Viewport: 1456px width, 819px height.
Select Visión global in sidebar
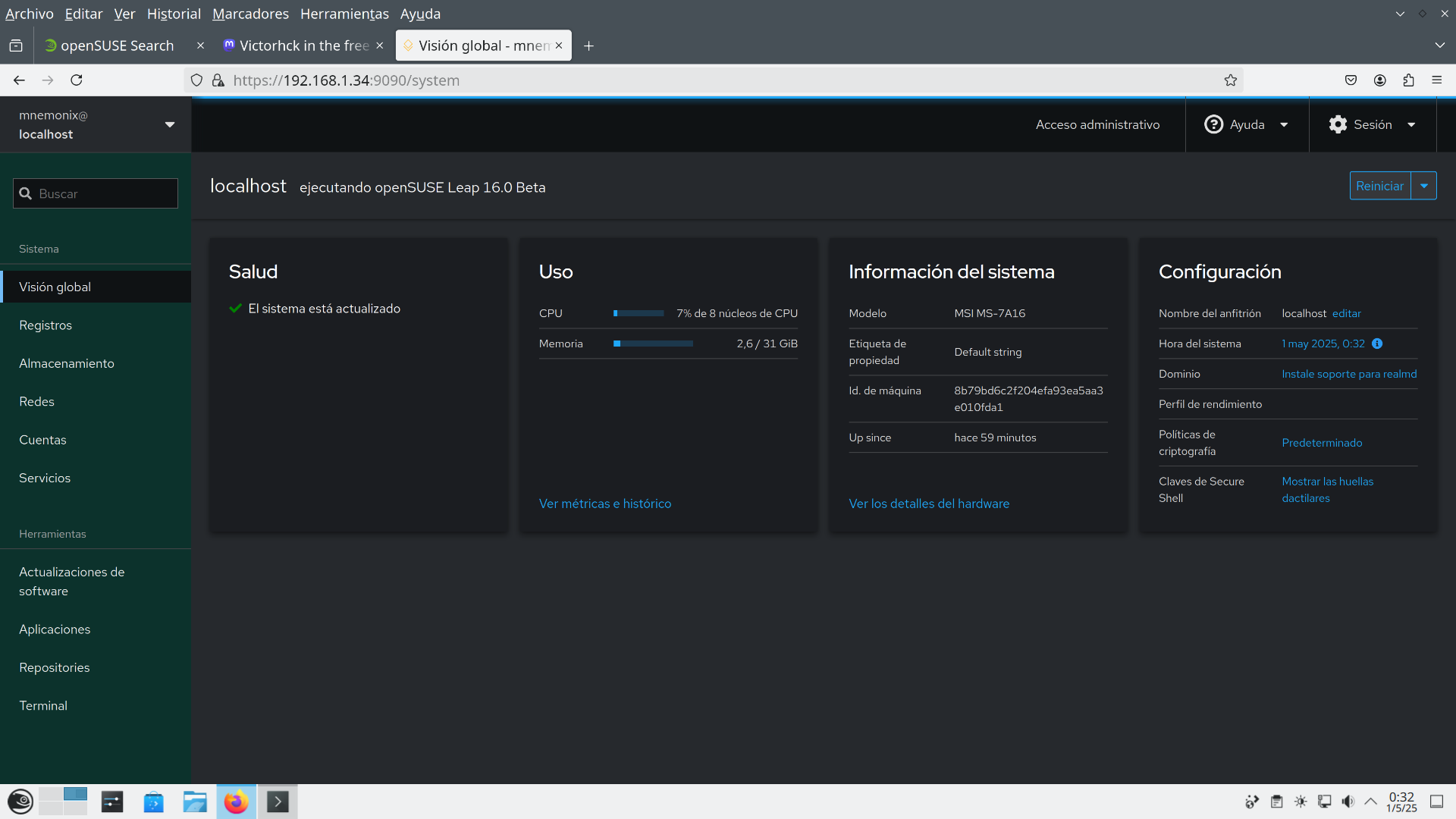(x=96, y=287)
